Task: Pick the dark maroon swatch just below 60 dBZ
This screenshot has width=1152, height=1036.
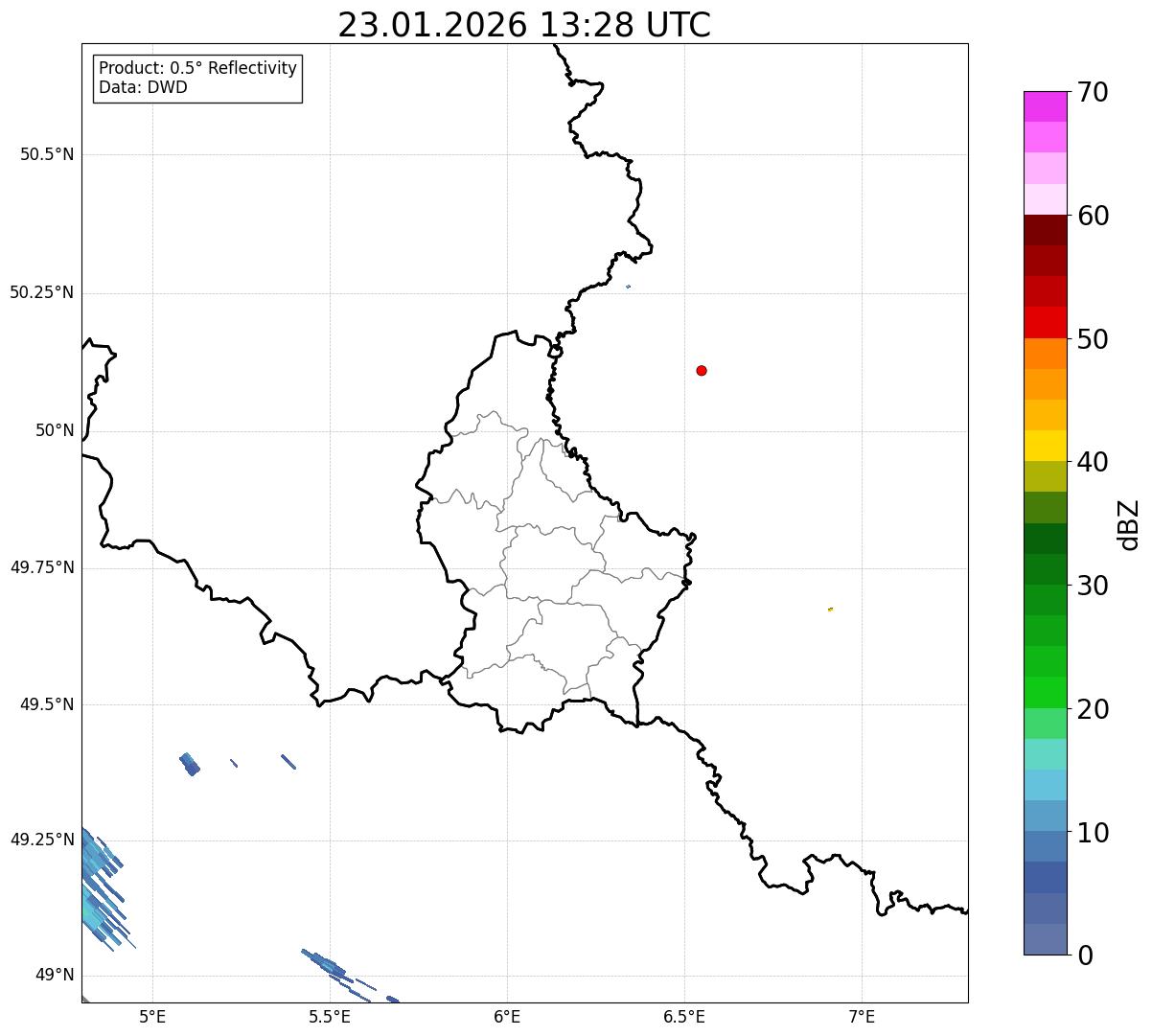Action: [1045, 230]
